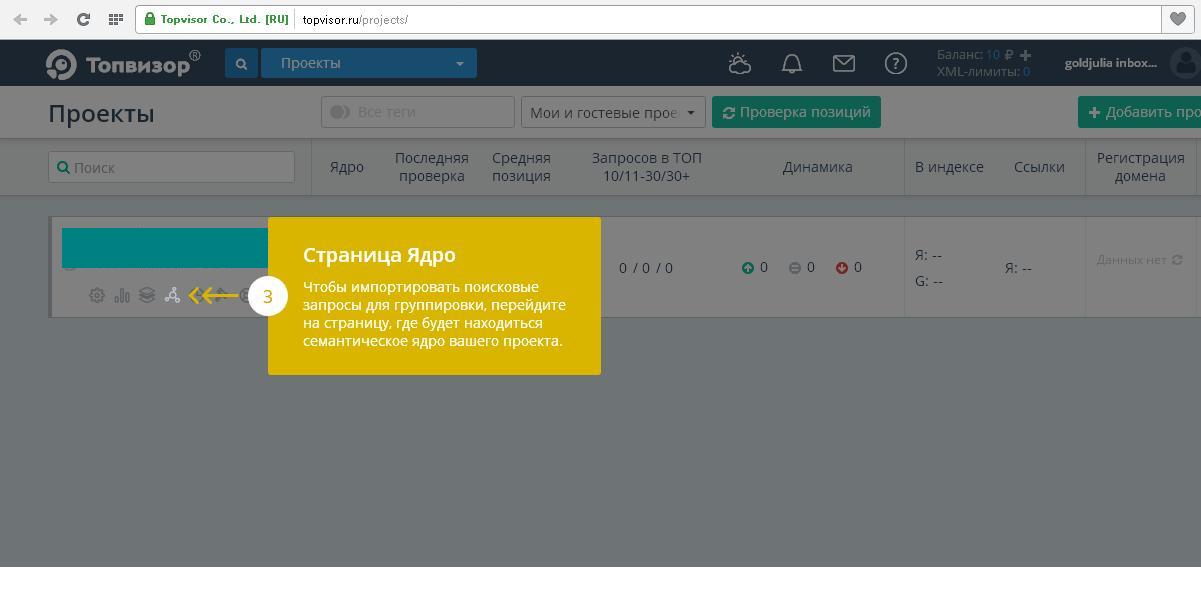Reload the page in the browser

tap(83, 19)
